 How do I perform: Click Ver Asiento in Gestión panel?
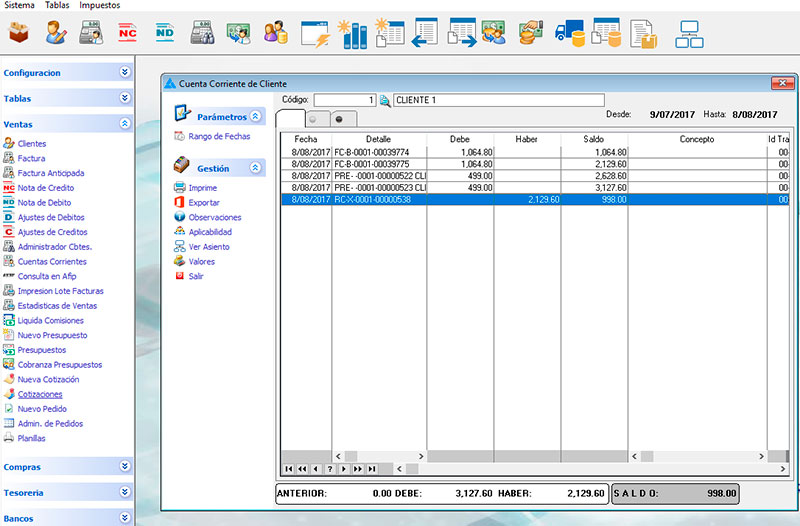pyautogui.click(x=209, y=247)
